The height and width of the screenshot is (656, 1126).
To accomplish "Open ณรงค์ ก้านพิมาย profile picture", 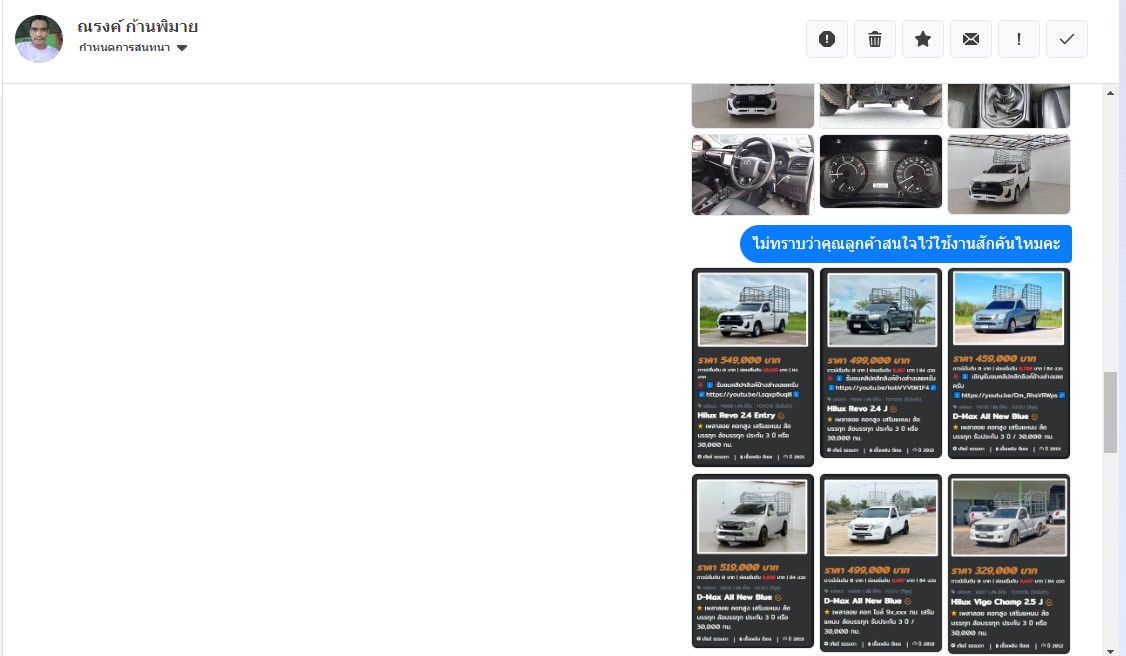I will click(x=39, y=39).
